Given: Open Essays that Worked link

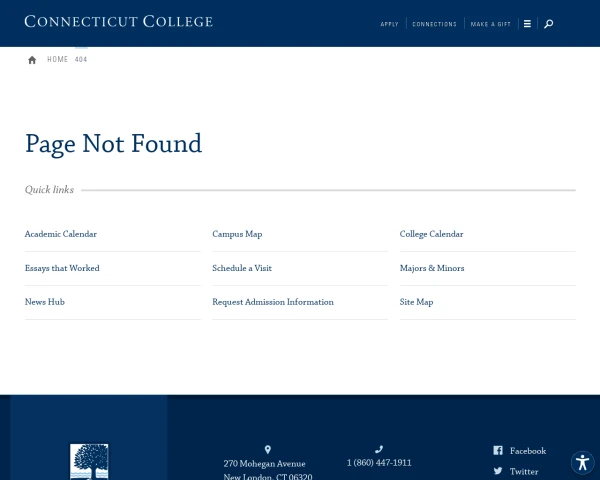Looking at the screenshot, I should point(62,268).
